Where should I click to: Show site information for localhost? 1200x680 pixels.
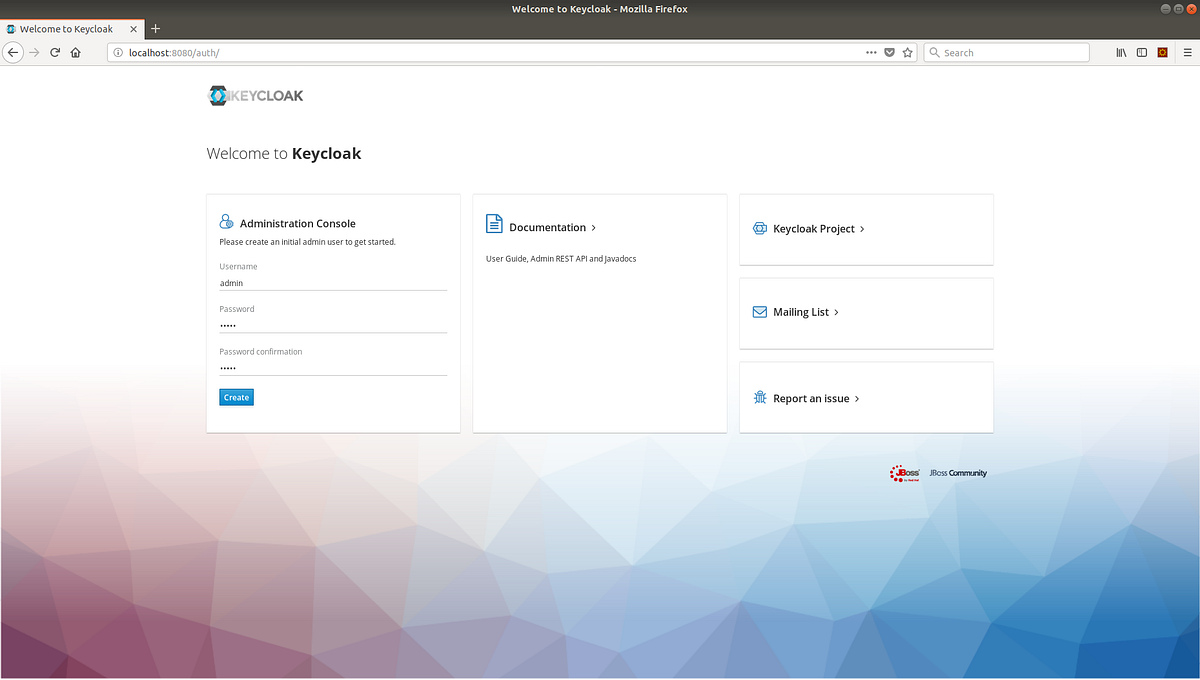tap(117, 52)
